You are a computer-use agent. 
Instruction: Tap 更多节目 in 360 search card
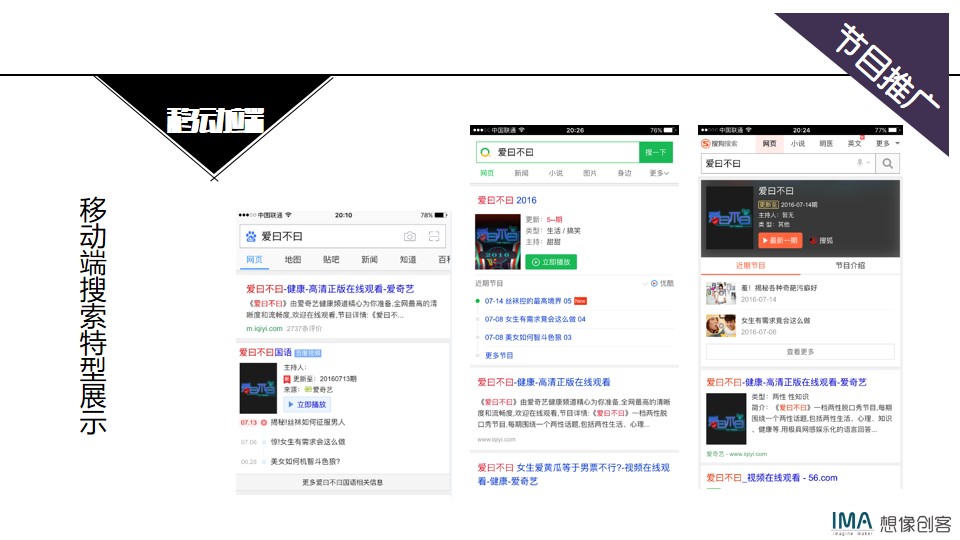pos(499,356)
